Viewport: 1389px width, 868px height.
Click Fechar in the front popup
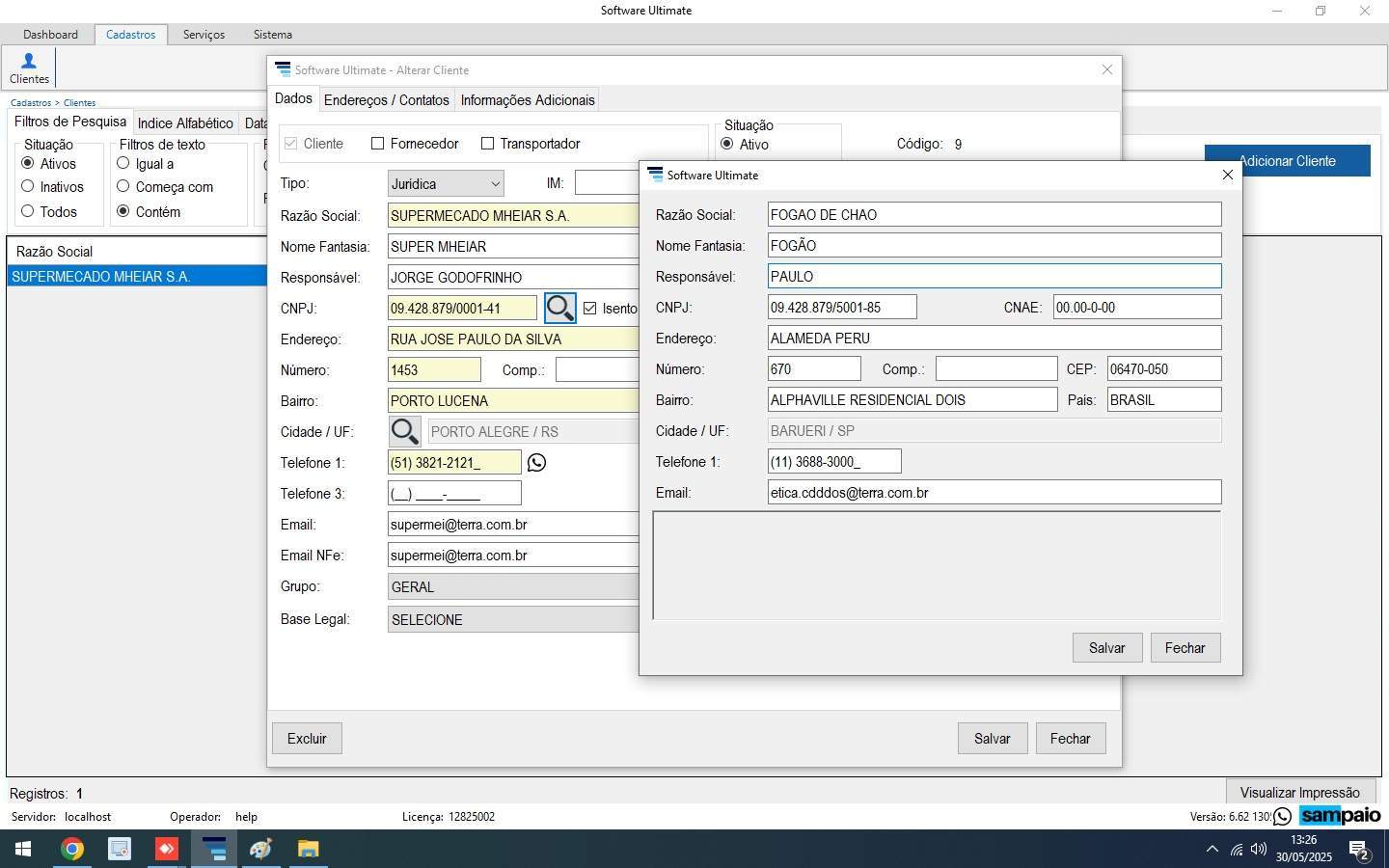pyautogui.click(x=1185, y=648)
